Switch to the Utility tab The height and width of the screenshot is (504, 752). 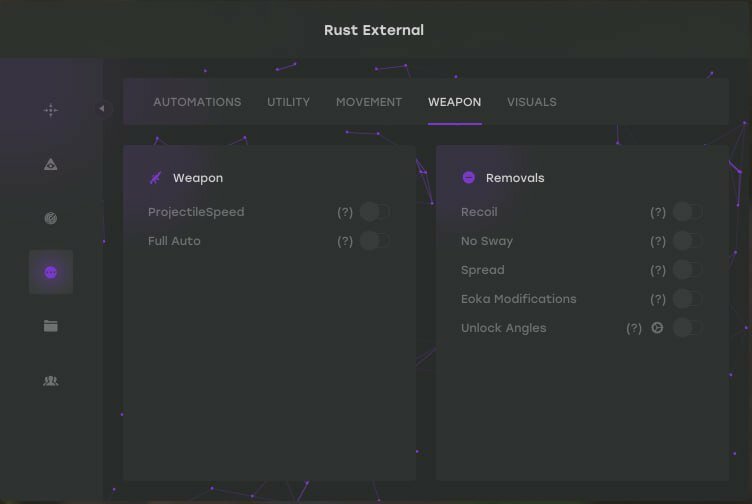[288, 102]
